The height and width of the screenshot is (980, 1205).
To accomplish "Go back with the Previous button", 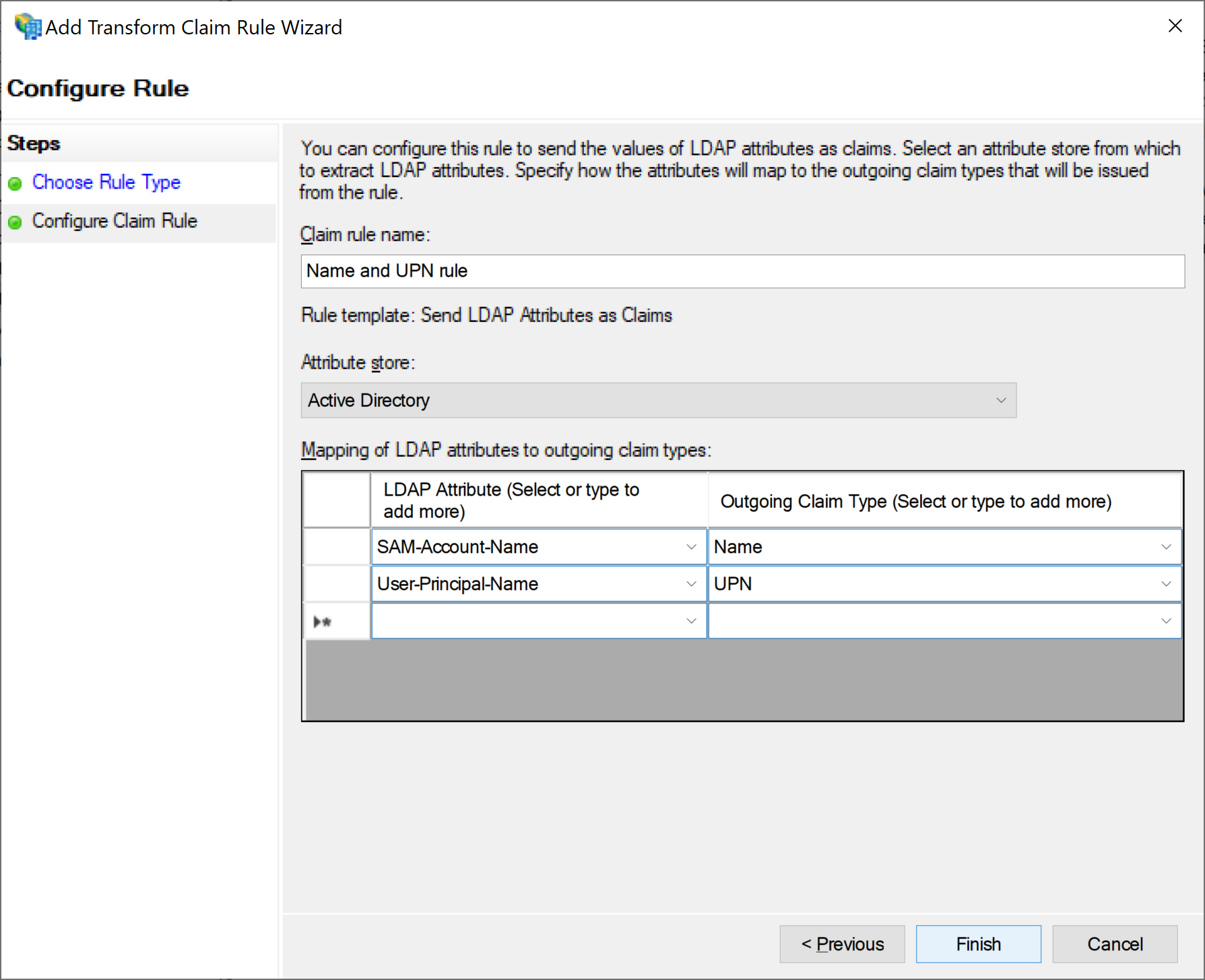I will point(842,944).
